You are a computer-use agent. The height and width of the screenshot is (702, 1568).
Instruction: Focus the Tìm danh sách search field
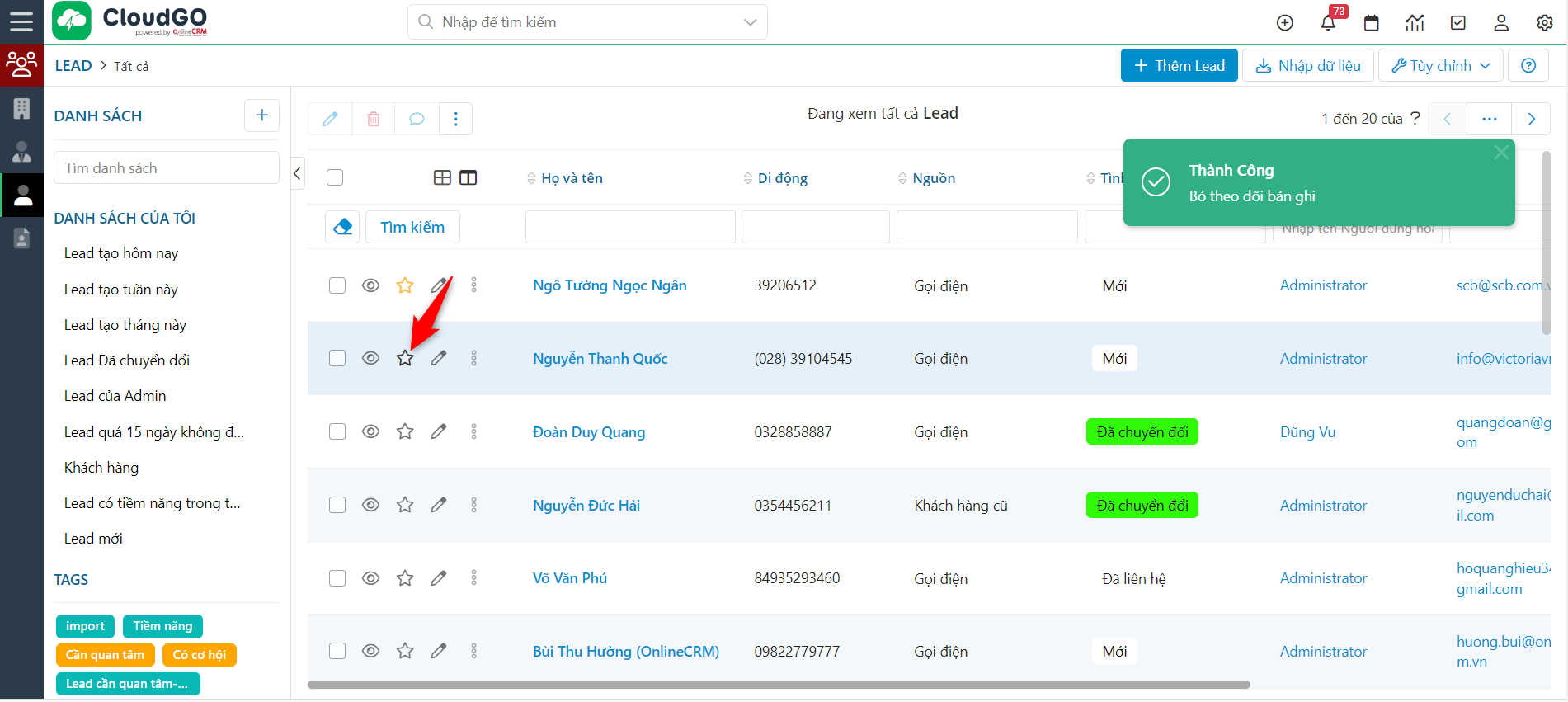(x=166, y=168)
